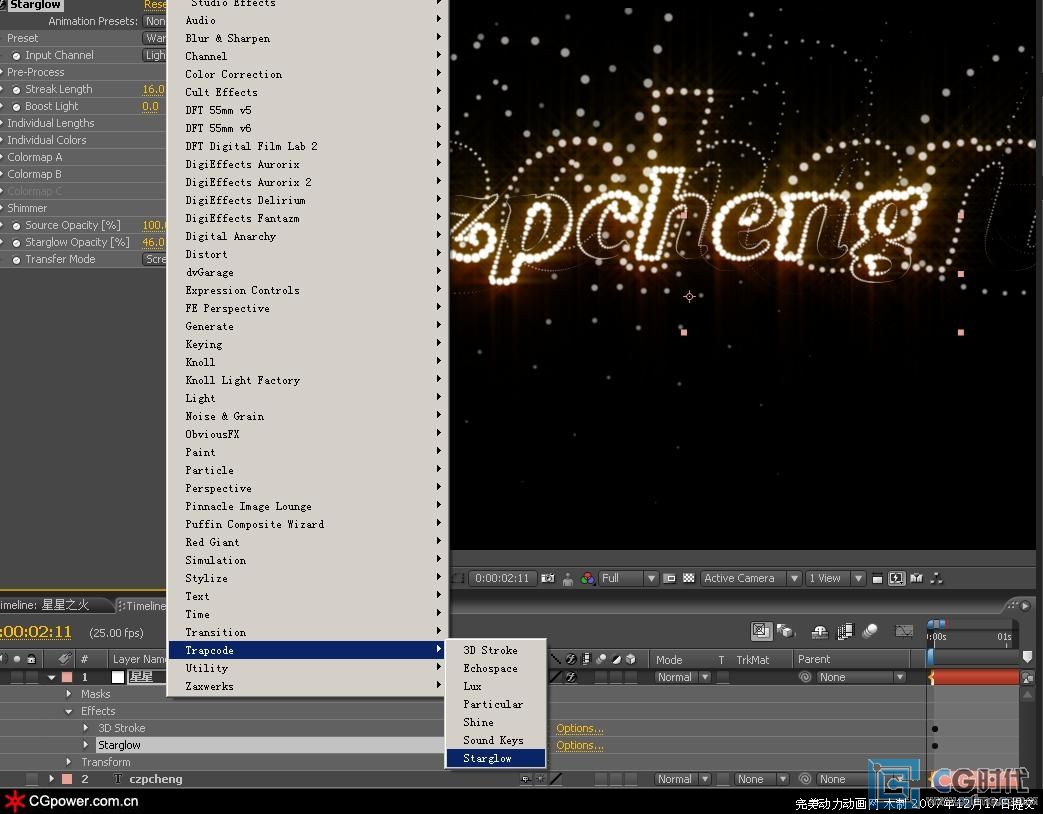
Task: Open the Full resolution dropdown
Action: (x=629, y=579)
